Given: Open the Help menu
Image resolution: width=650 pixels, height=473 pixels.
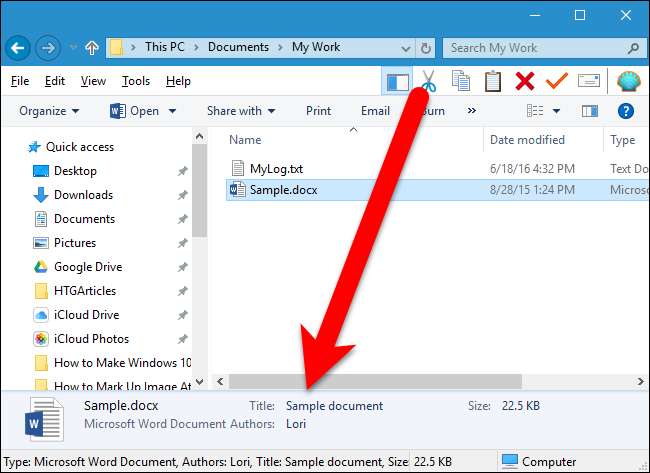Looking at the screenshot, I should pos(178,81).
